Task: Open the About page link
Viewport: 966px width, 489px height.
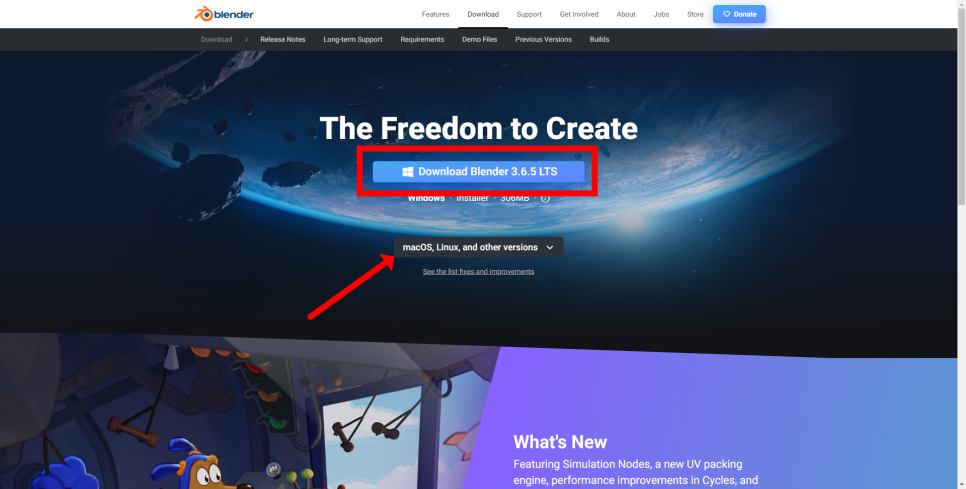Action: (x=626, y=14)
